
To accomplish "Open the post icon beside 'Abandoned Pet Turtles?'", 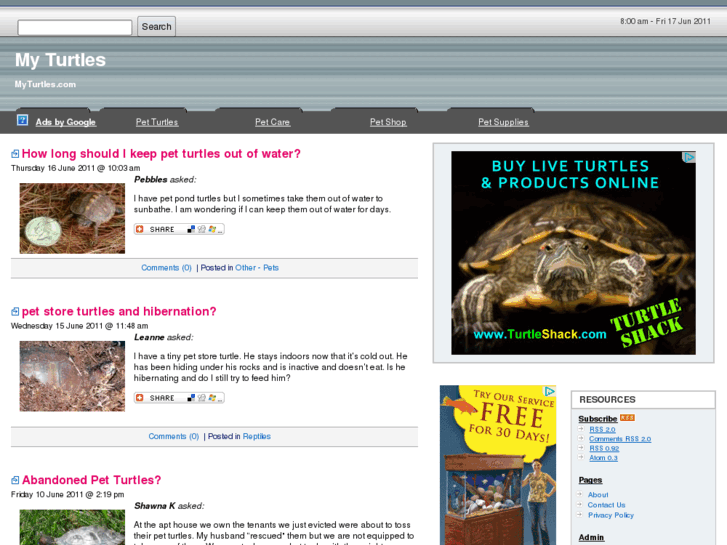I will tap(15, 480).
